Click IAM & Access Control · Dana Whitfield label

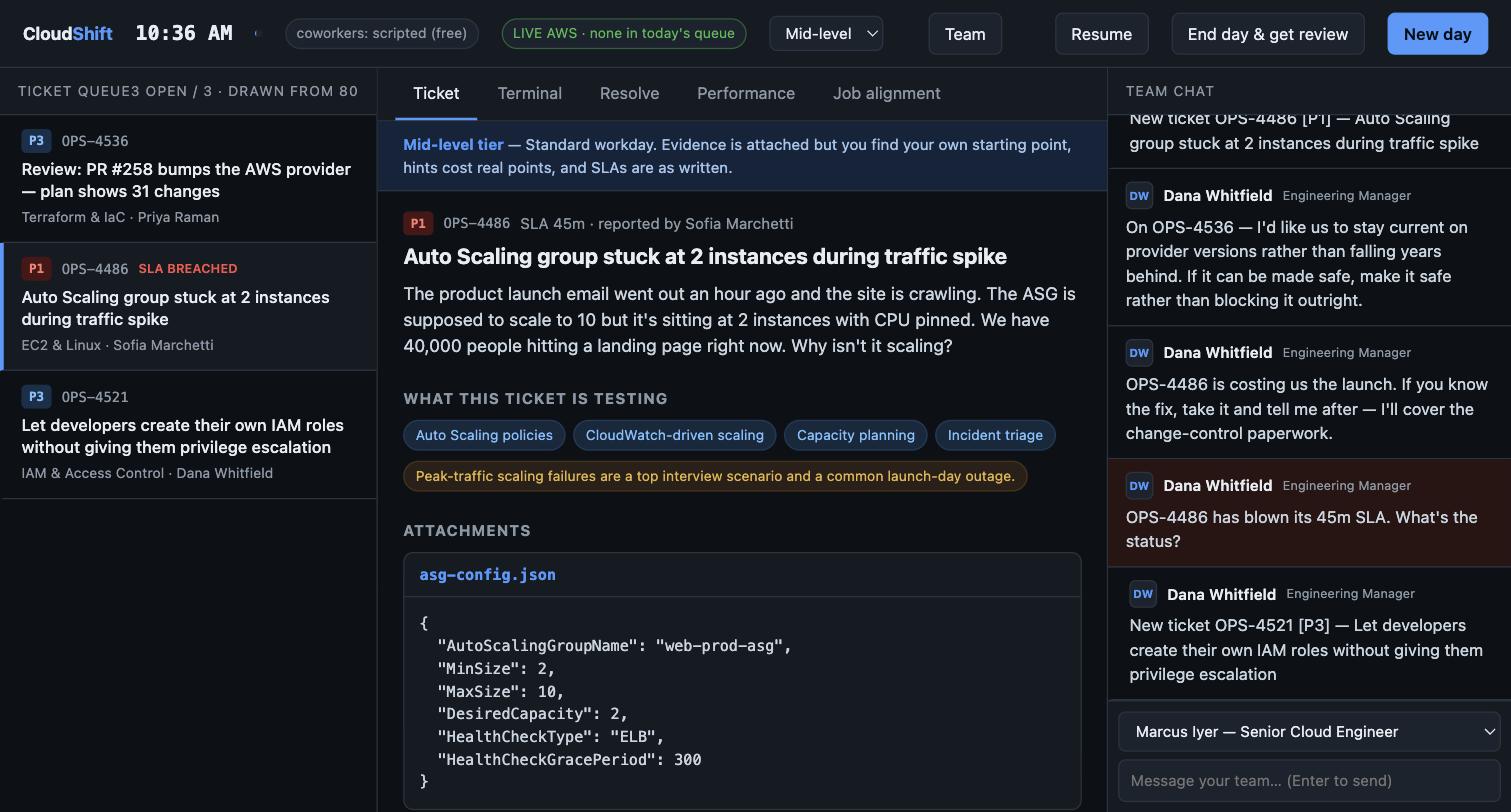[x=147, y=473]
